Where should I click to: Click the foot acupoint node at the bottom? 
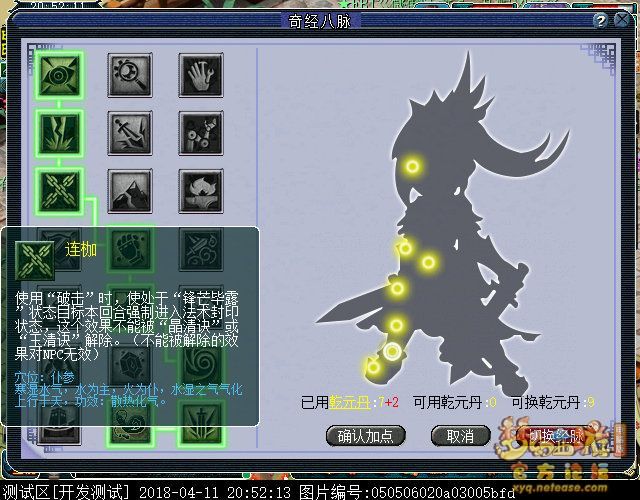(373, 367)
